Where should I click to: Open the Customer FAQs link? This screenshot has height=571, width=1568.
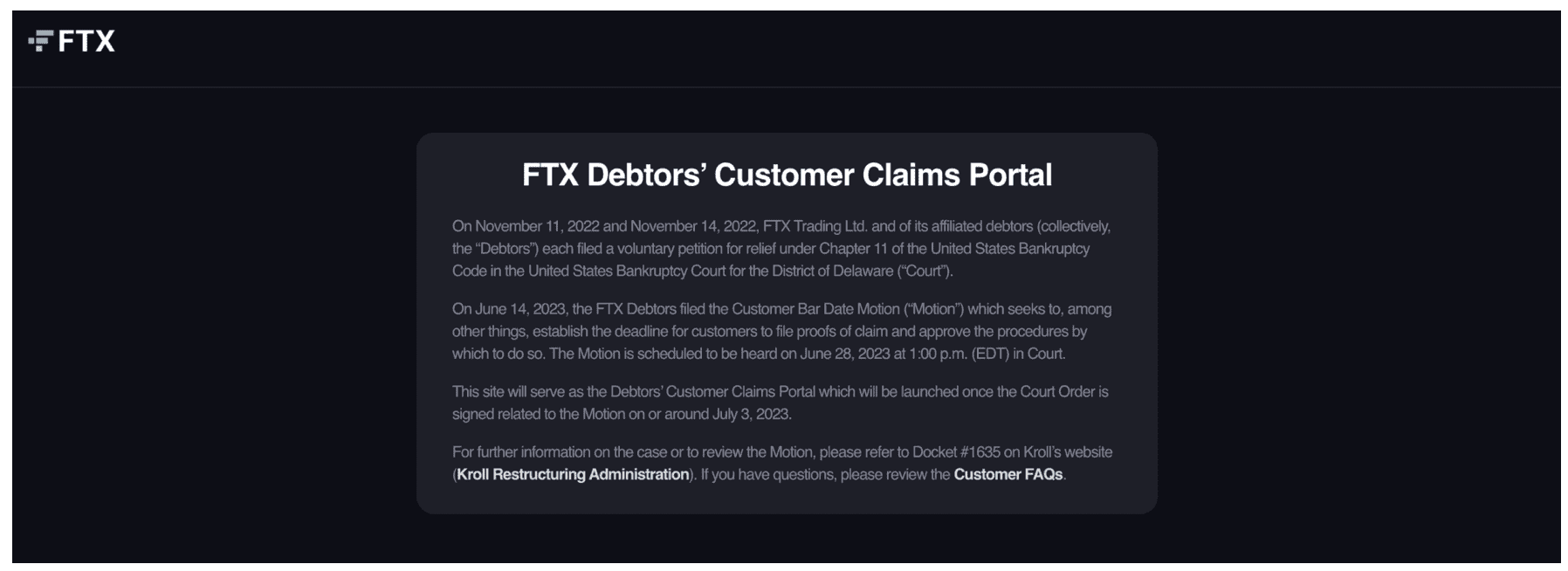click(1008, 474)
